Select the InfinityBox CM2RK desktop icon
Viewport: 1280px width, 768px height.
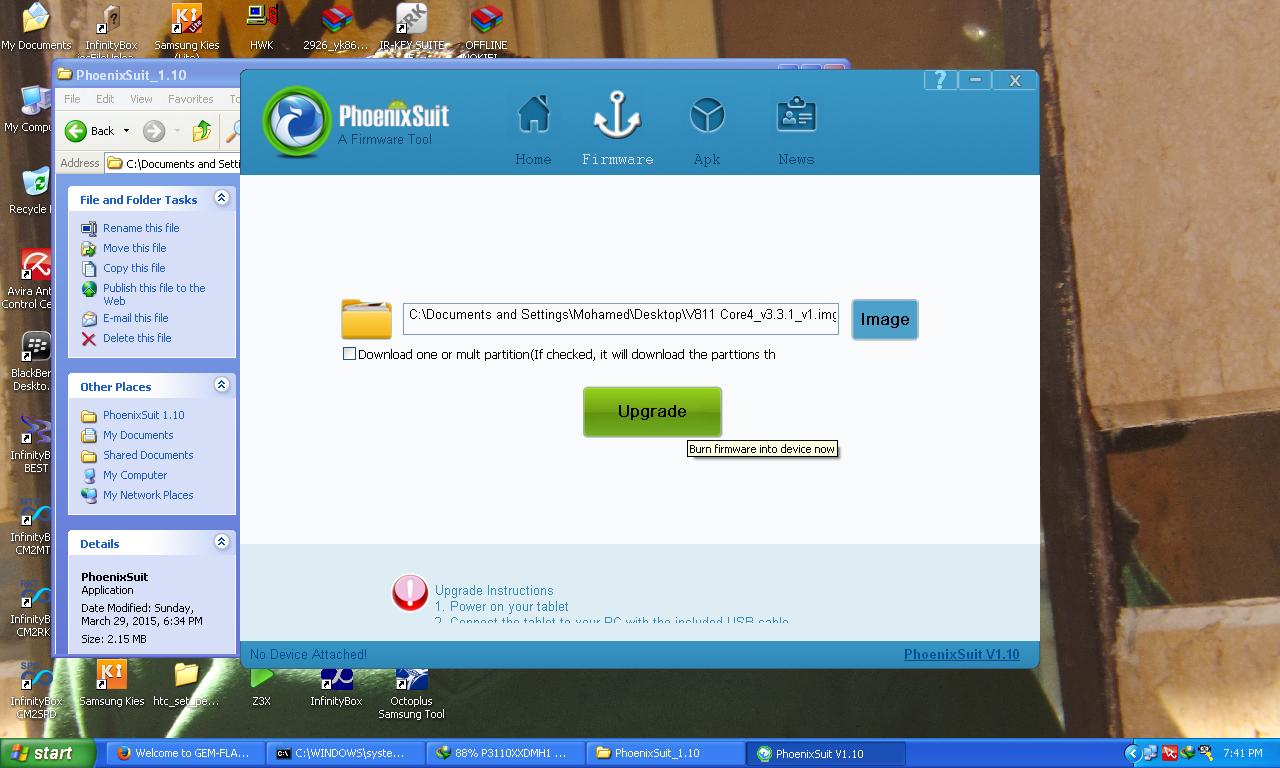[x=32, y=607]
